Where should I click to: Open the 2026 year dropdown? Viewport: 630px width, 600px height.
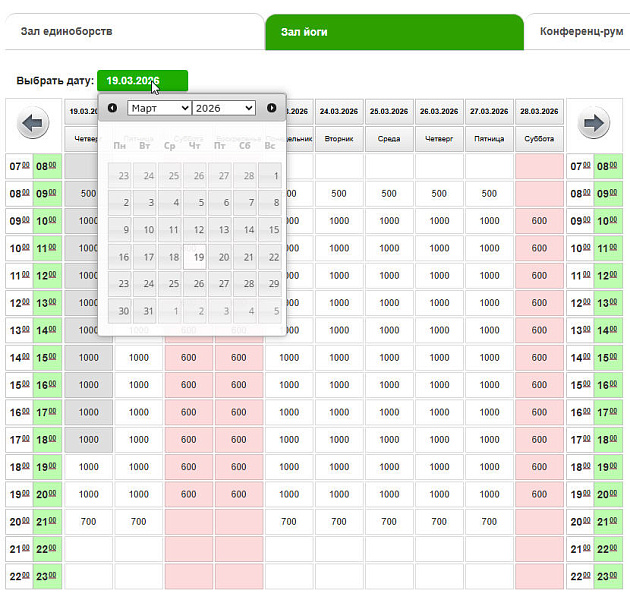pyautogui.click(x=224, y=108)
